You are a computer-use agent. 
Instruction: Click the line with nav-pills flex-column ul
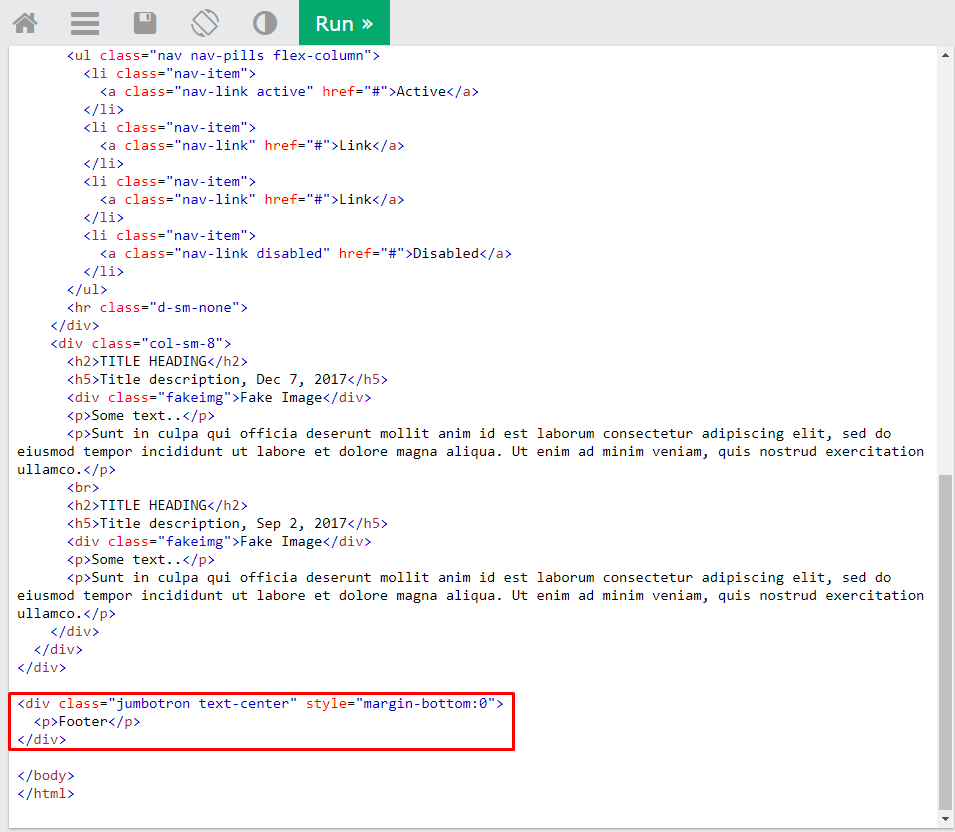[x=223, y=55]
